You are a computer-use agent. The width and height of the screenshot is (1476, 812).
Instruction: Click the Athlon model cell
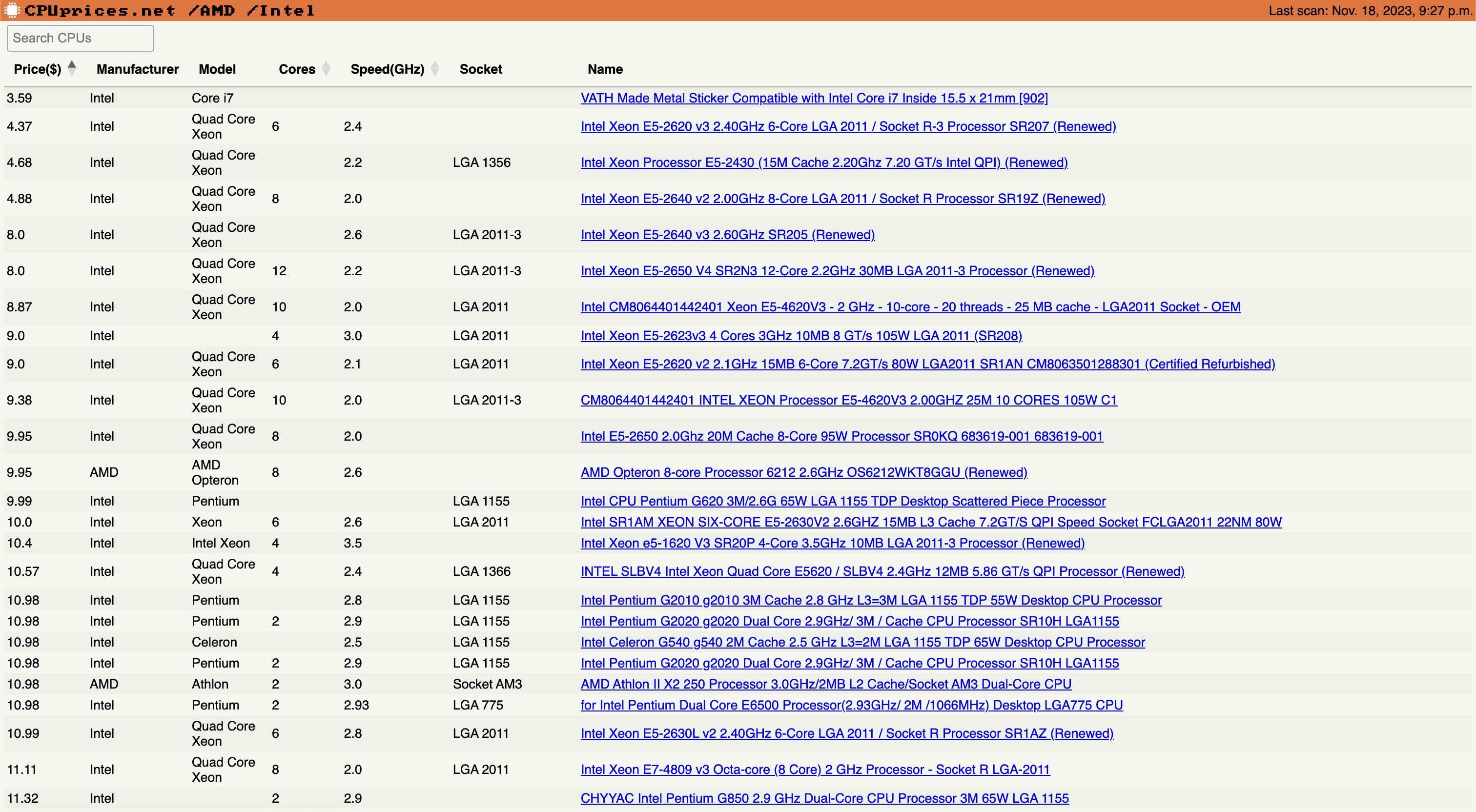tap(210, 684)
